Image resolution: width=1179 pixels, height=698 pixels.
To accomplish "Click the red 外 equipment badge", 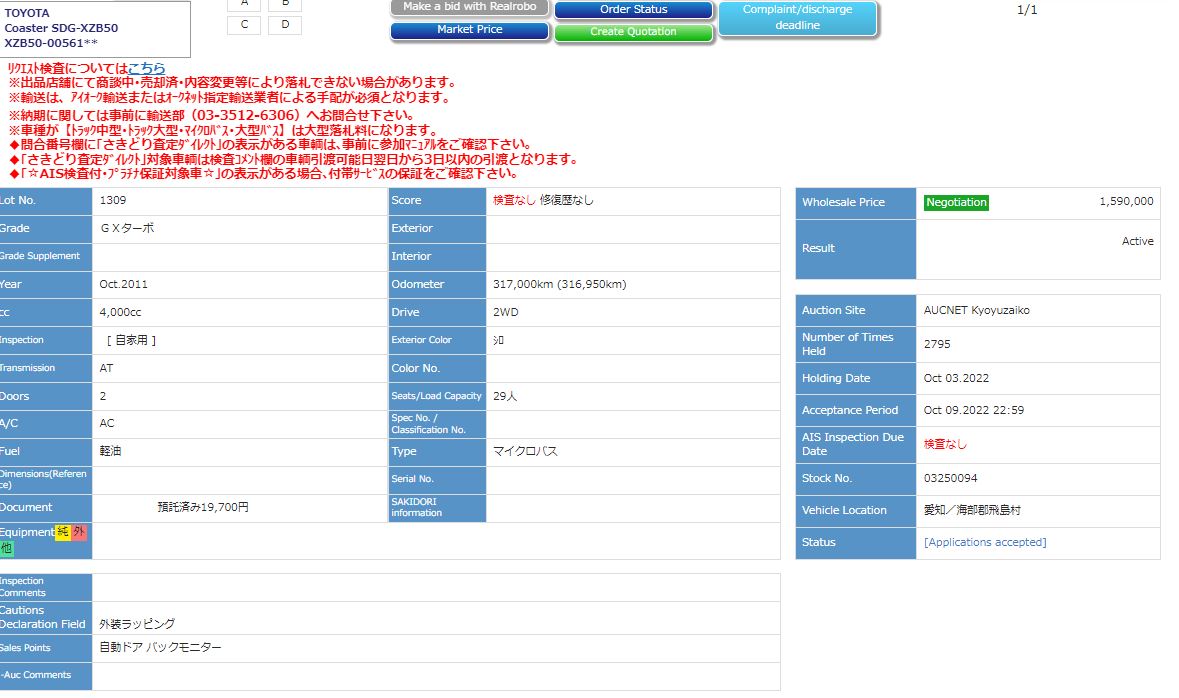I will click(79, 532).
